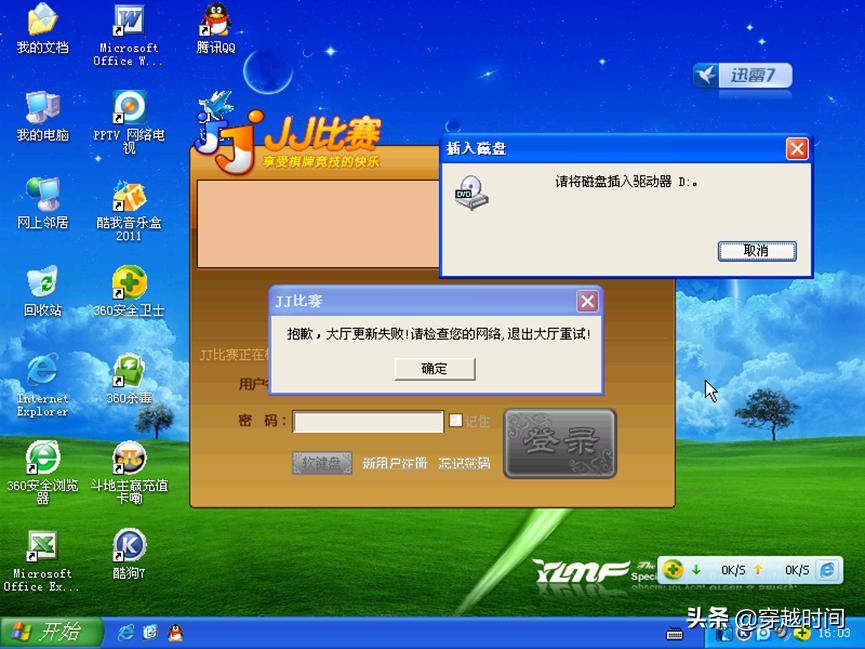Open 新用户注册 to register new account
Screen dimensions: 865x649
click(x=394, y=463)
